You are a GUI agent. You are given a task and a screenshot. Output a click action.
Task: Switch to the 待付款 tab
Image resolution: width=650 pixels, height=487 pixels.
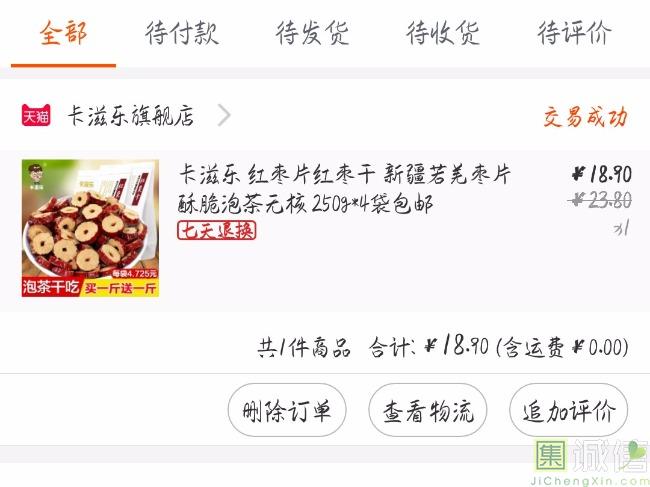(x=182, y=33)
